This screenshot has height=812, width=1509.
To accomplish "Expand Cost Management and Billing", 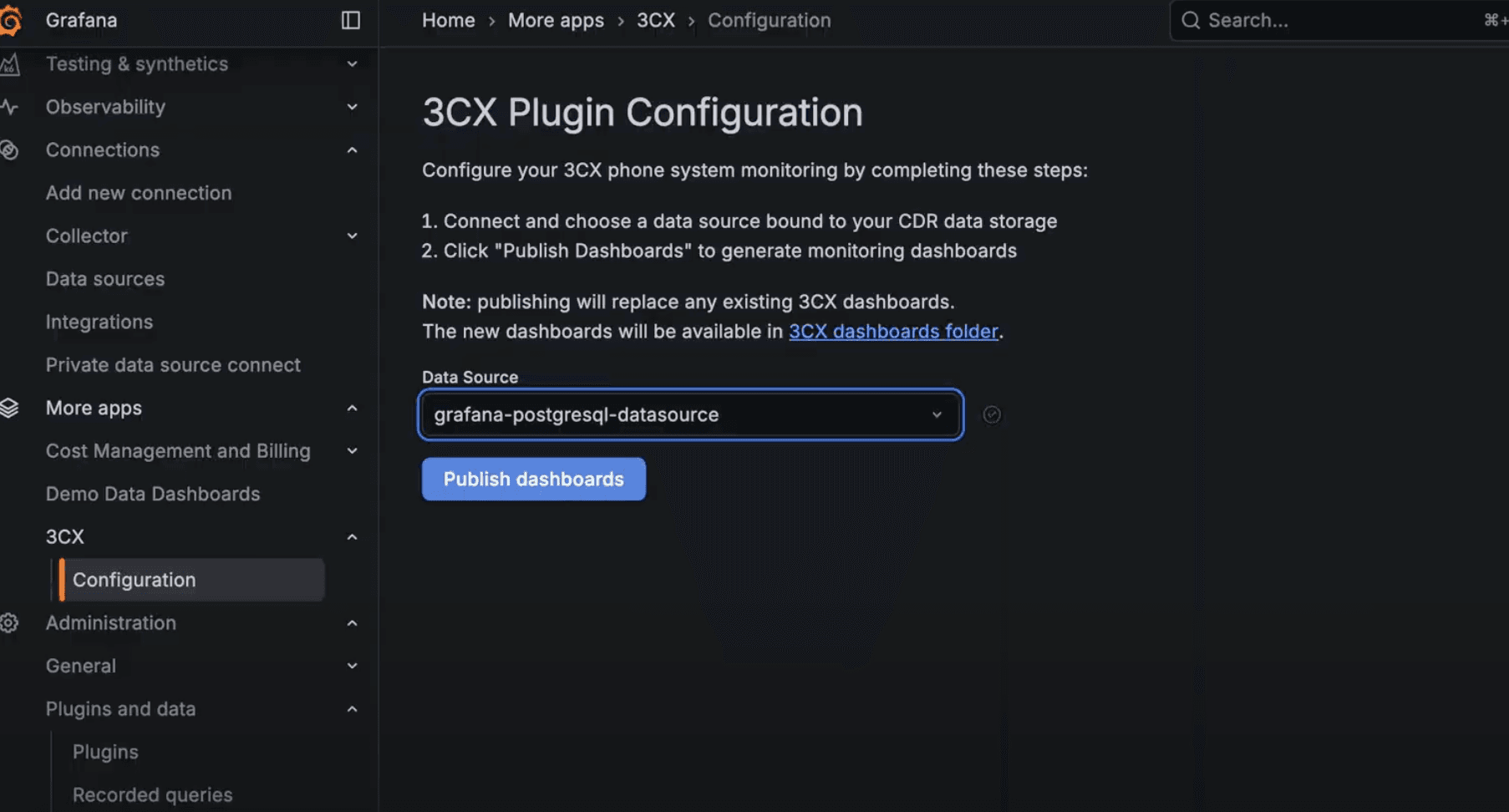I will pos(352,450).
